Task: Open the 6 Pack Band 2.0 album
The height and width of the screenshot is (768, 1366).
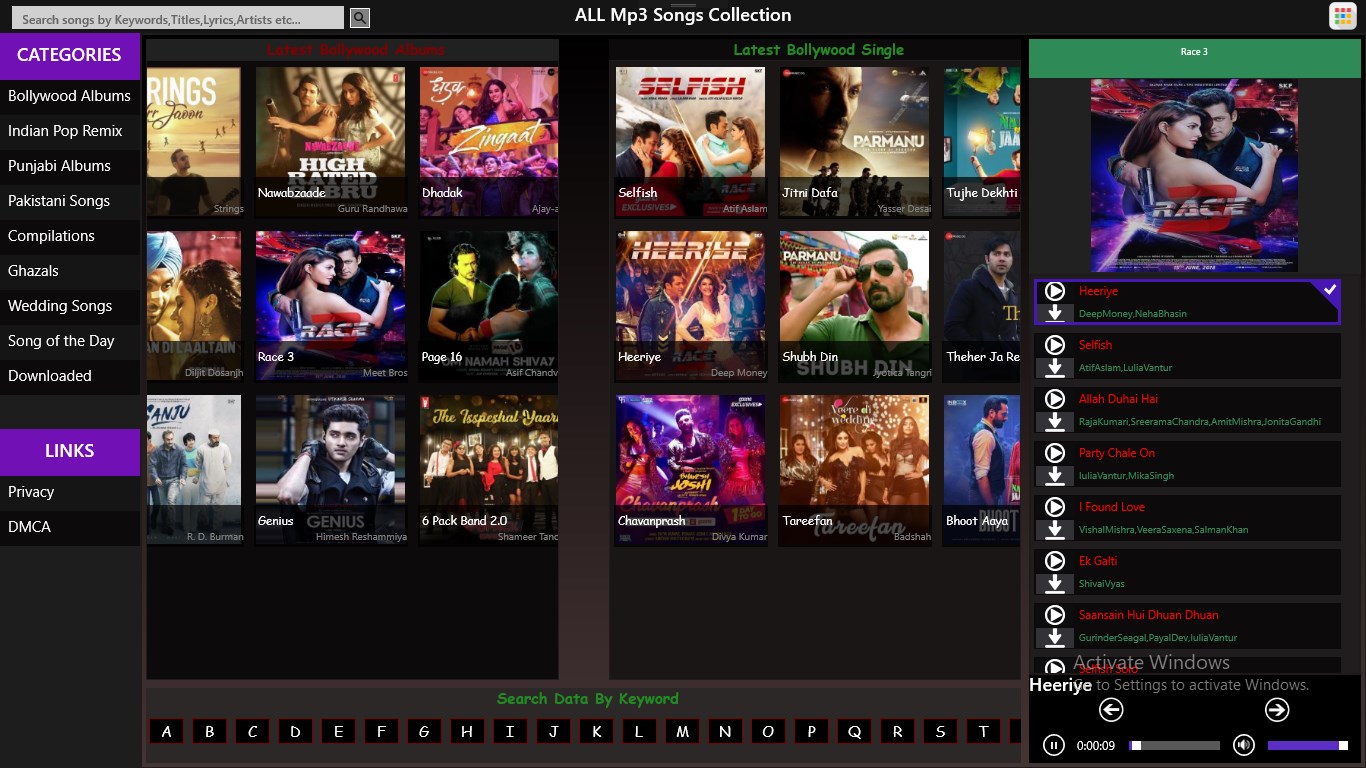Action: tap(489, 470)
